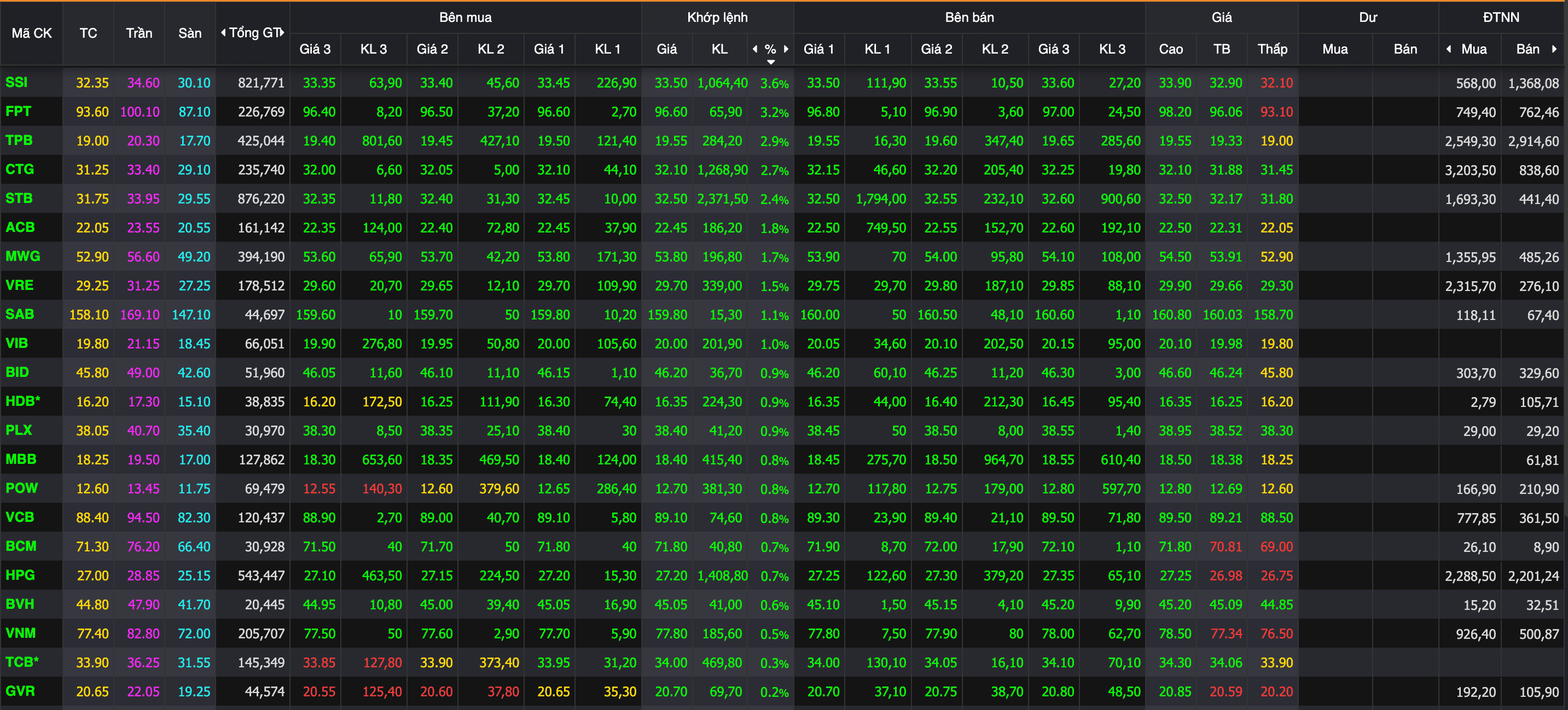The height and width of the screenshot is (710, 1568).
Task: Open the VRE stock symbol
Action: point(20,286)
